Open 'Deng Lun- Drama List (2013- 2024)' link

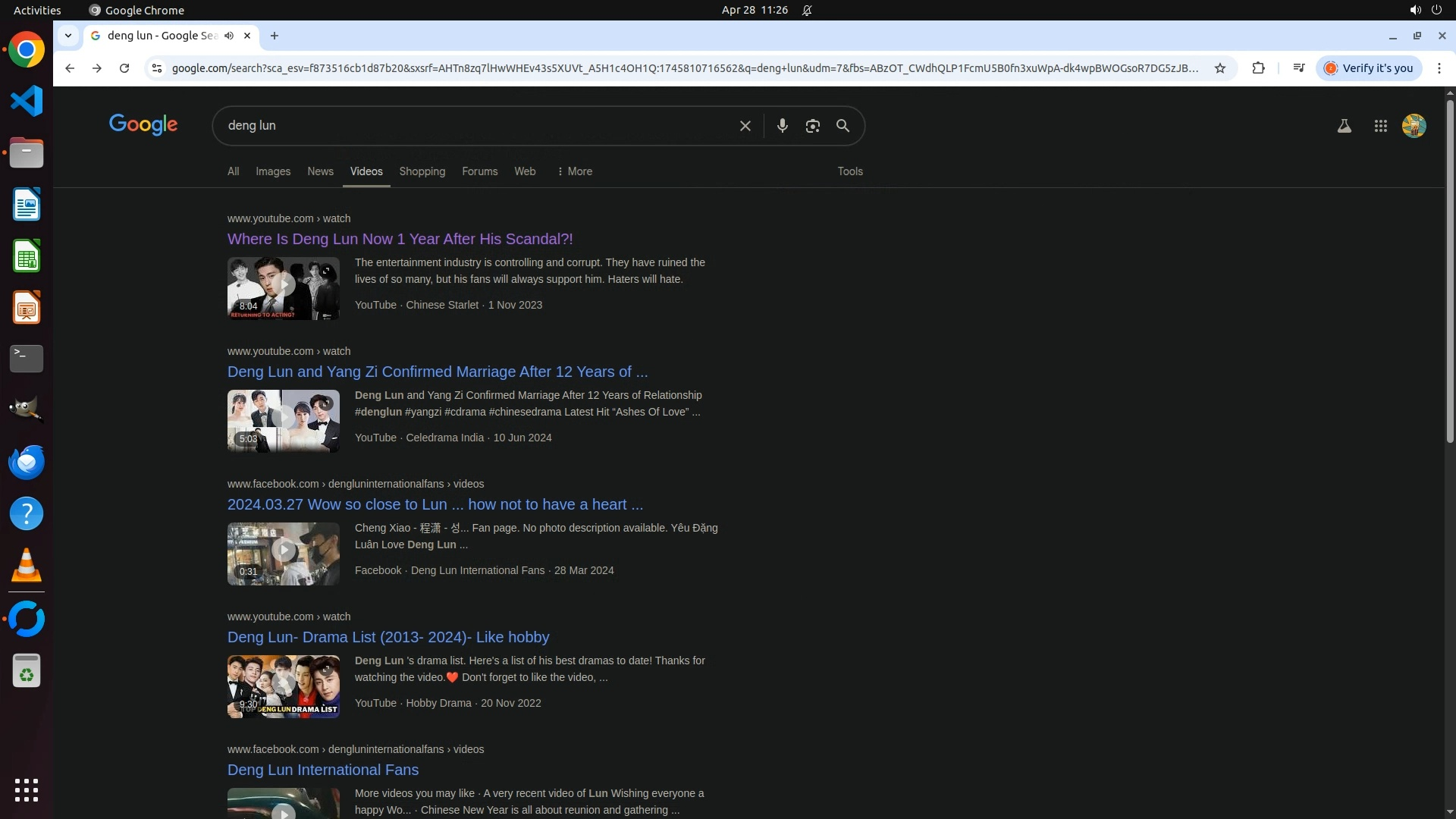tap(388, 637)
